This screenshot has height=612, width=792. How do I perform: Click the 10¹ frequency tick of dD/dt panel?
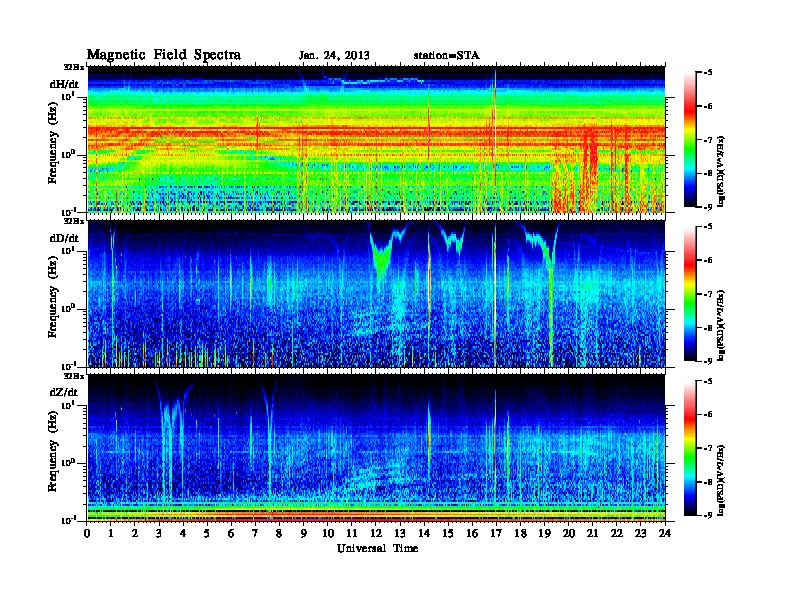click(x=69, y=250)
